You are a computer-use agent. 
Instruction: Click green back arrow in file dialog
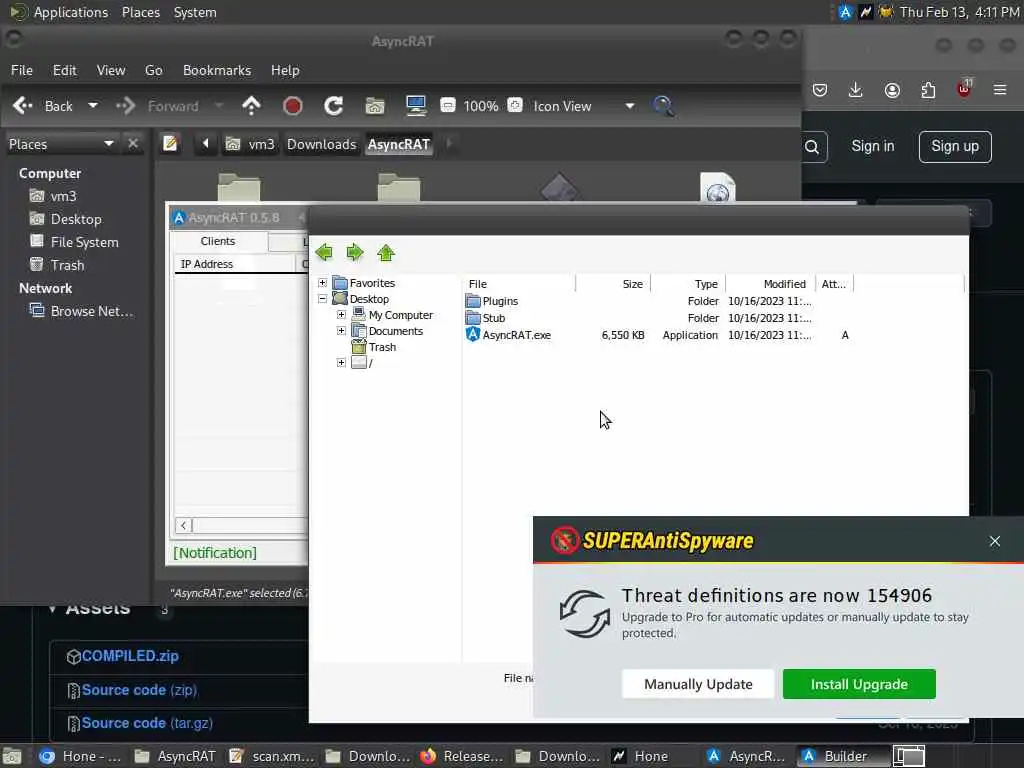(324, 252)
